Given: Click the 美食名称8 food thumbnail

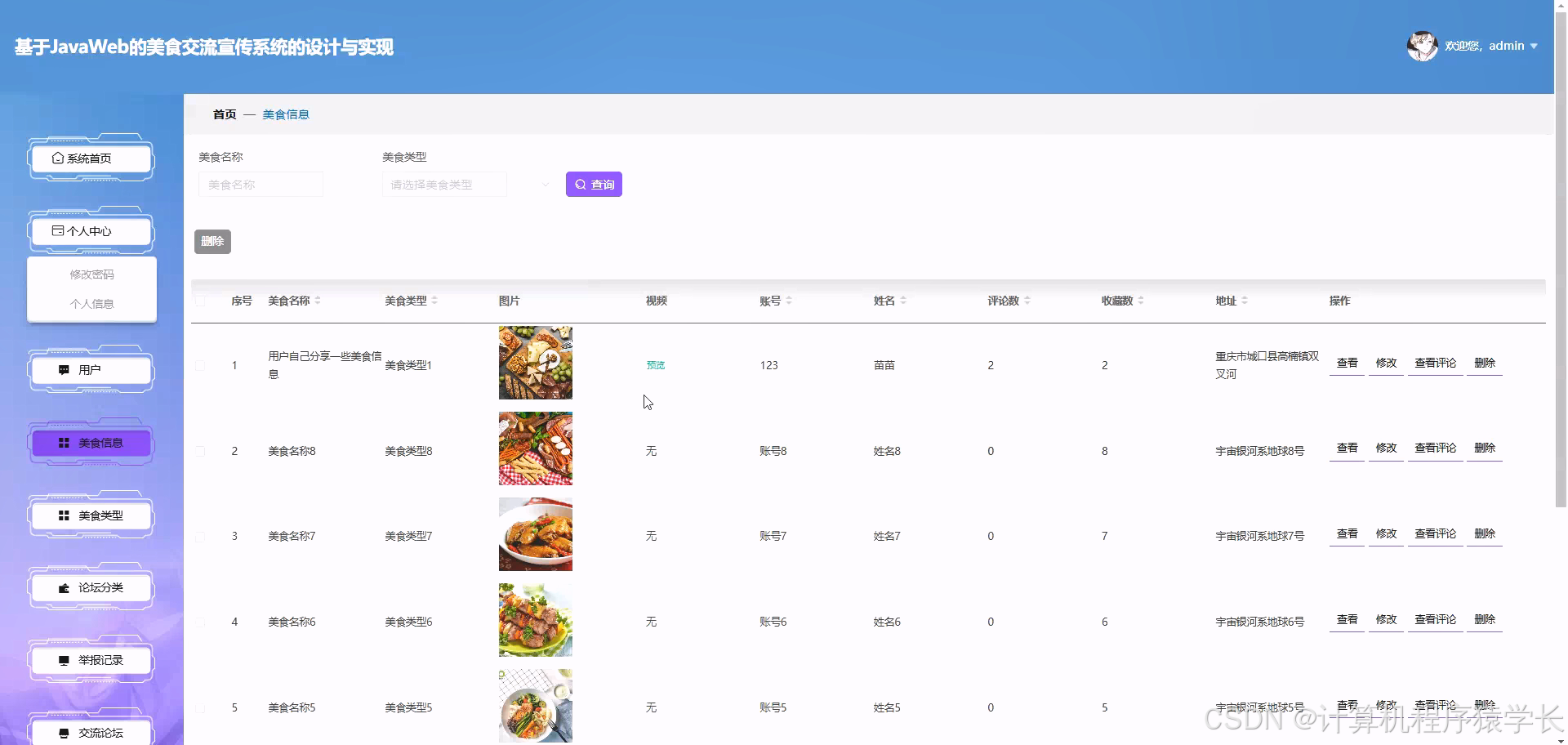Looking at the screenshot, I should coord(536,448).
